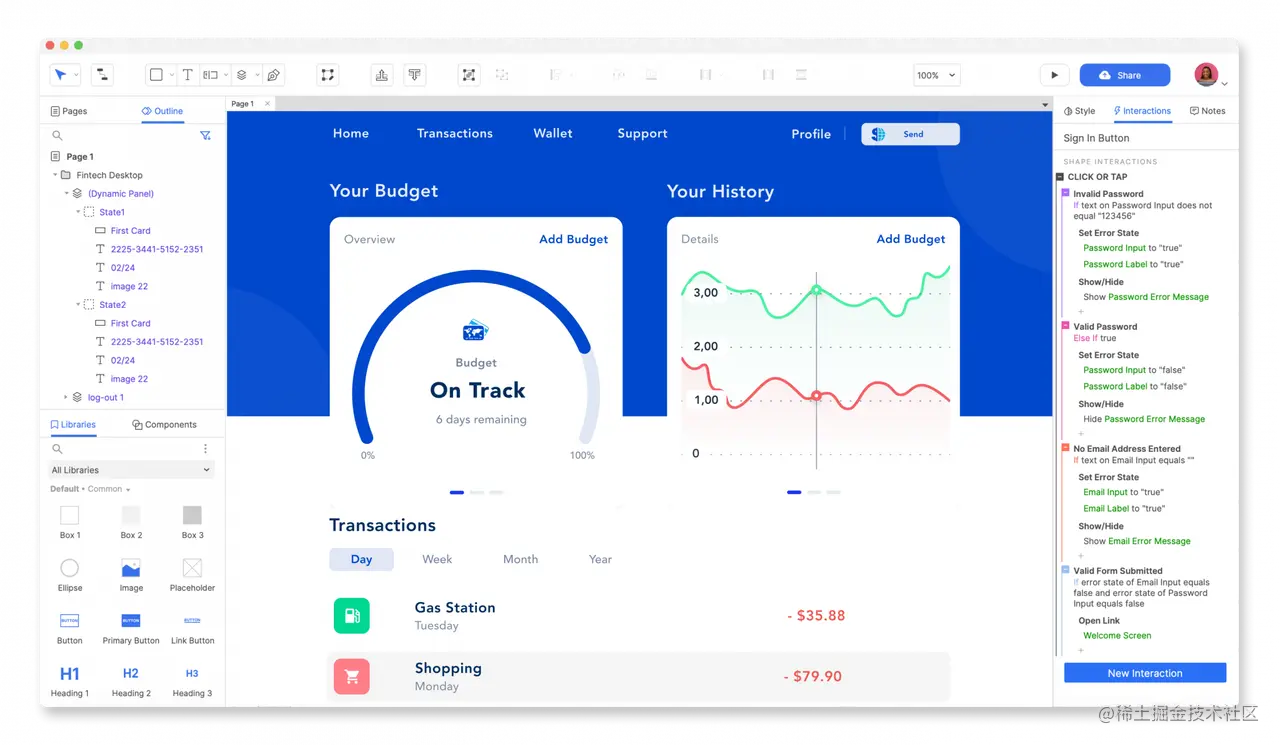Open dropdown arrow beside the selection tool
The image size is (1280, 745).
77,75
